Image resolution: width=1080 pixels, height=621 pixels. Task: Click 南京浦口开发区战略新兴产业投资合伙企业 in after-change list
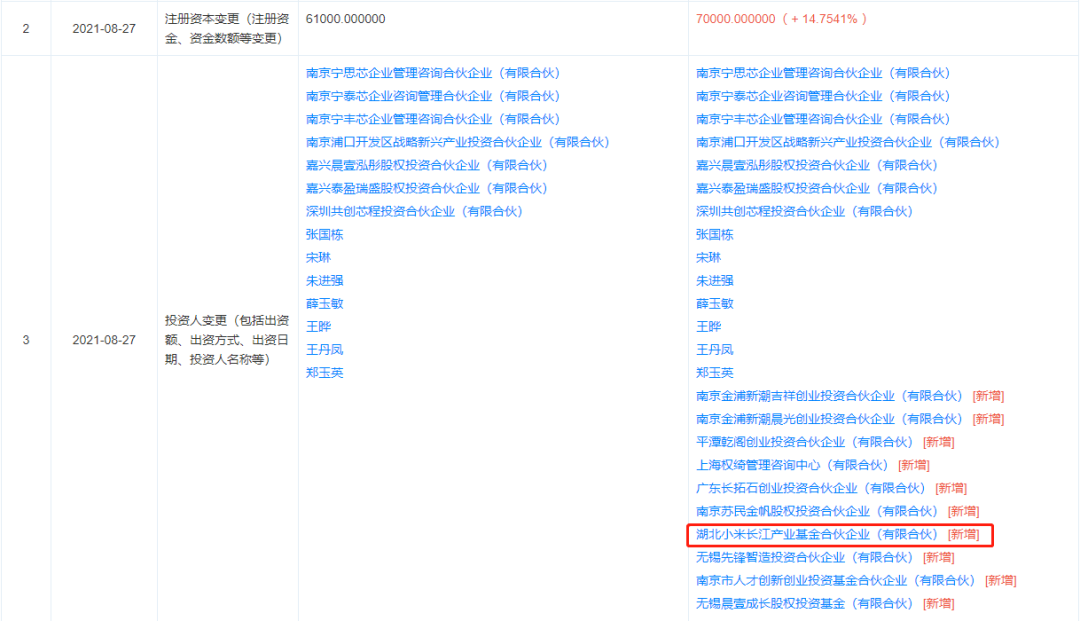(848, 142)
